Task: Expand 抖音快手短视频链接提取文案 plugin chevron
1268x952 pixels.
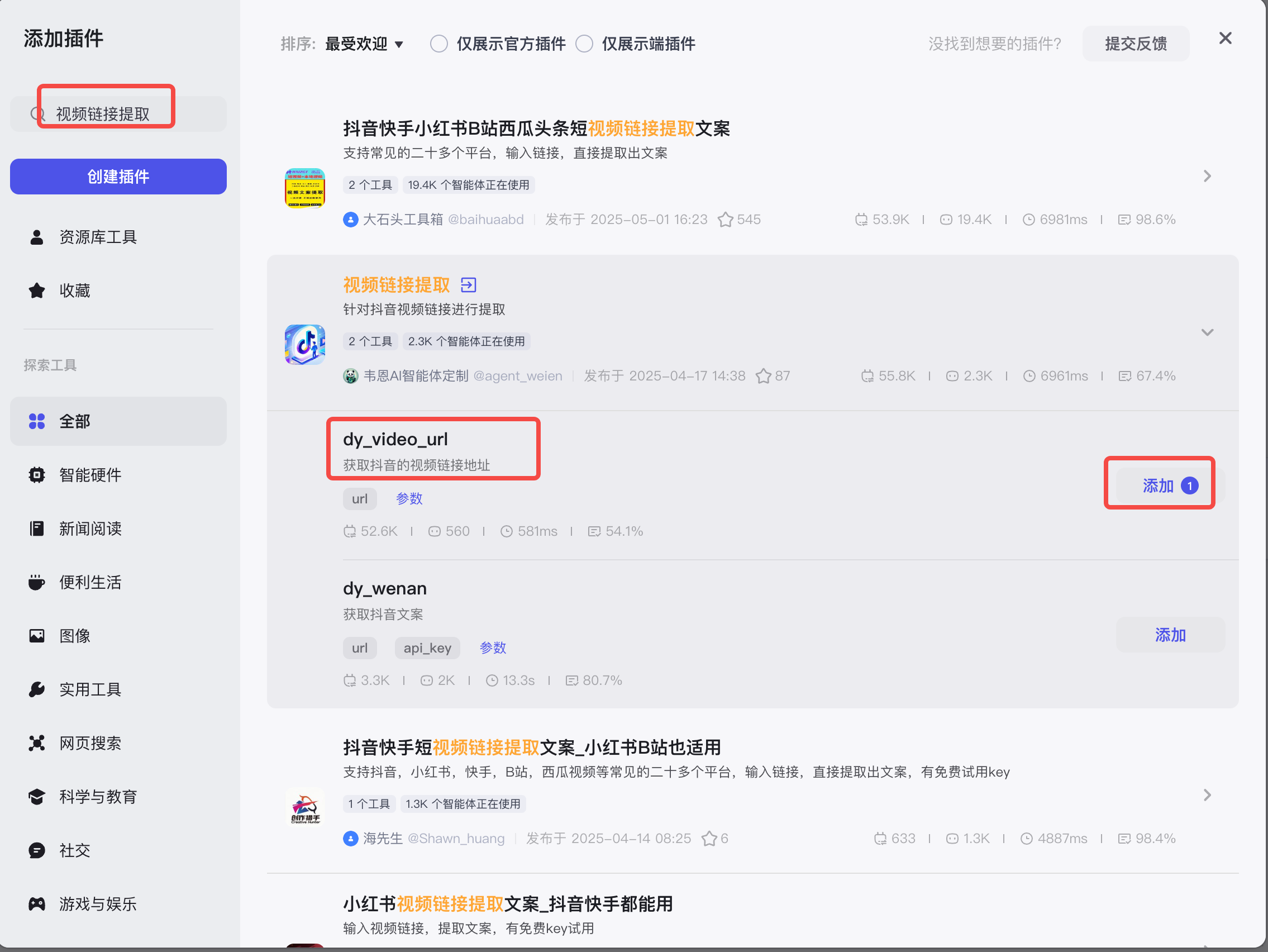Action: [x=1207, y=796]
